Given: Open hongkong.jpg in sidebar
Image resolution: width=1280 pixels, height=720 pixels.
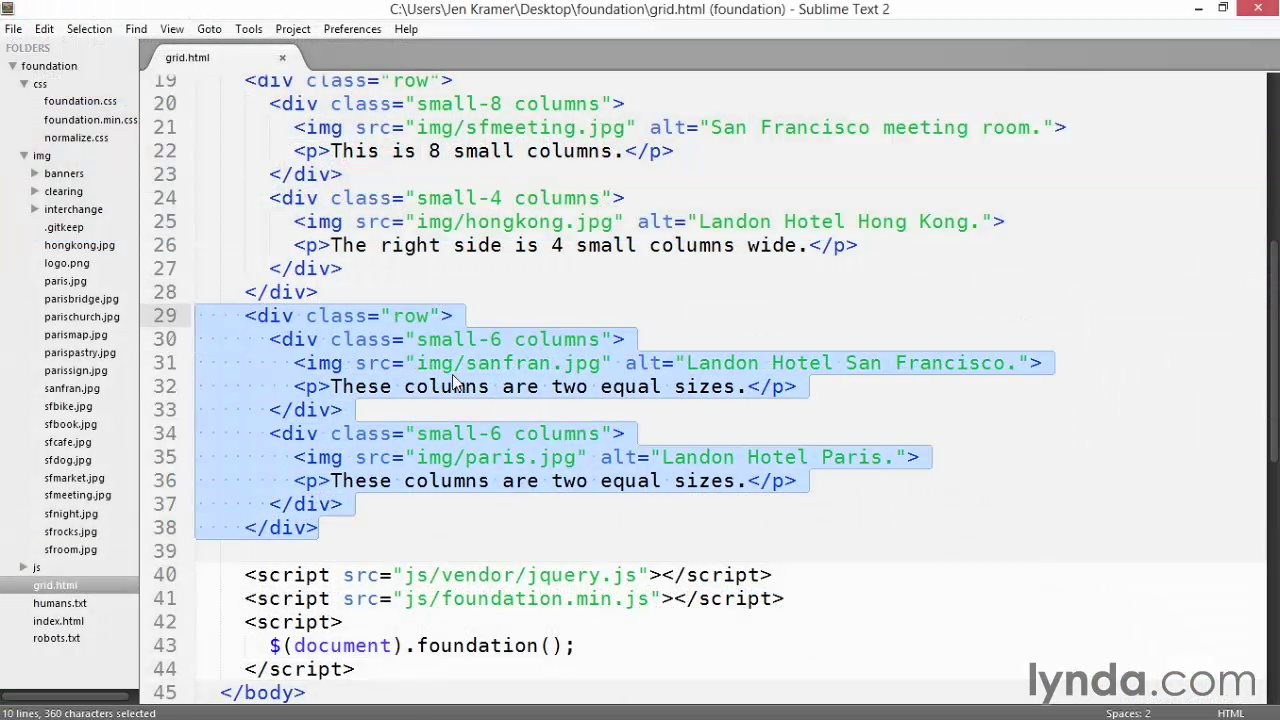Looking at the screenshot, I should [x=79, y=245].
